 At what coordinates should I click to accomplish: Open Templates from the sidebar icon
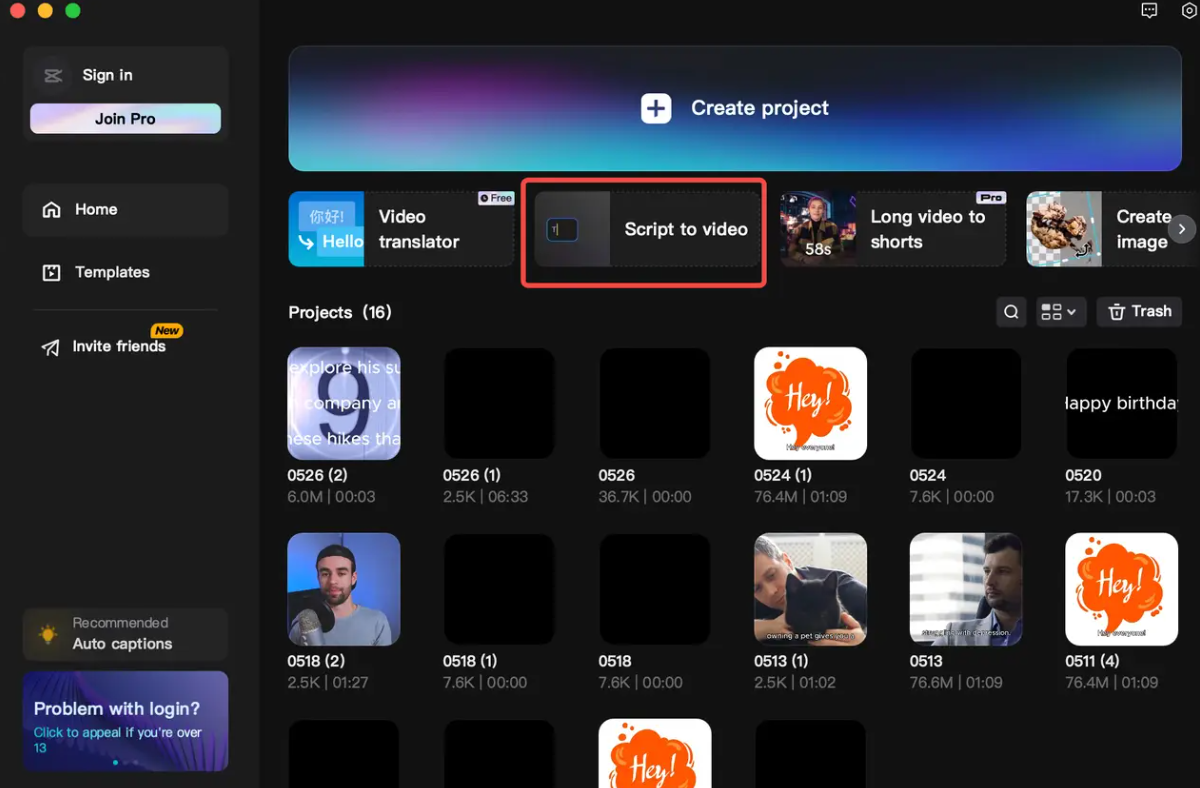(x=51, y=271)
